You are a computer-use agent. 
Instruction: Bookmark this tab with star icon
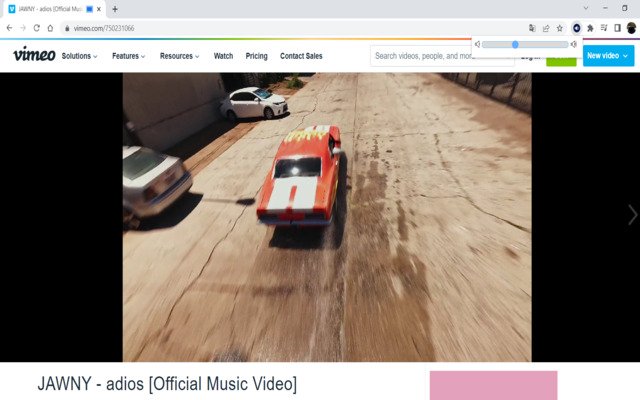click(560, 28)
